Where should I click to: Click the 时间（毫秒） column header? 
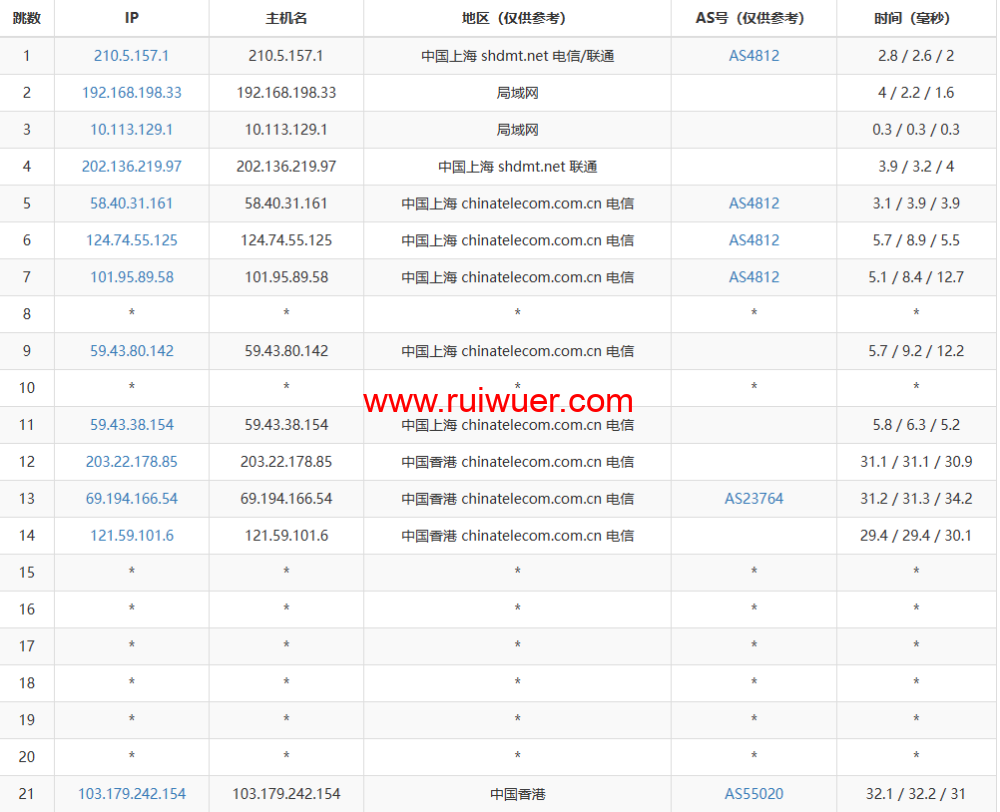[916, 18]
